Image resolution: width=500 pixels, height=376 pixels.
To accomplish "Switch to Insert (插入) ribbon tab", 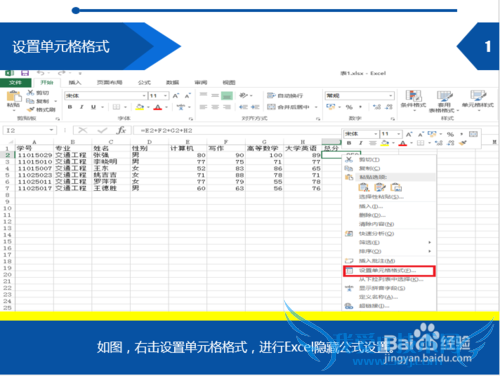I will 75,82.
